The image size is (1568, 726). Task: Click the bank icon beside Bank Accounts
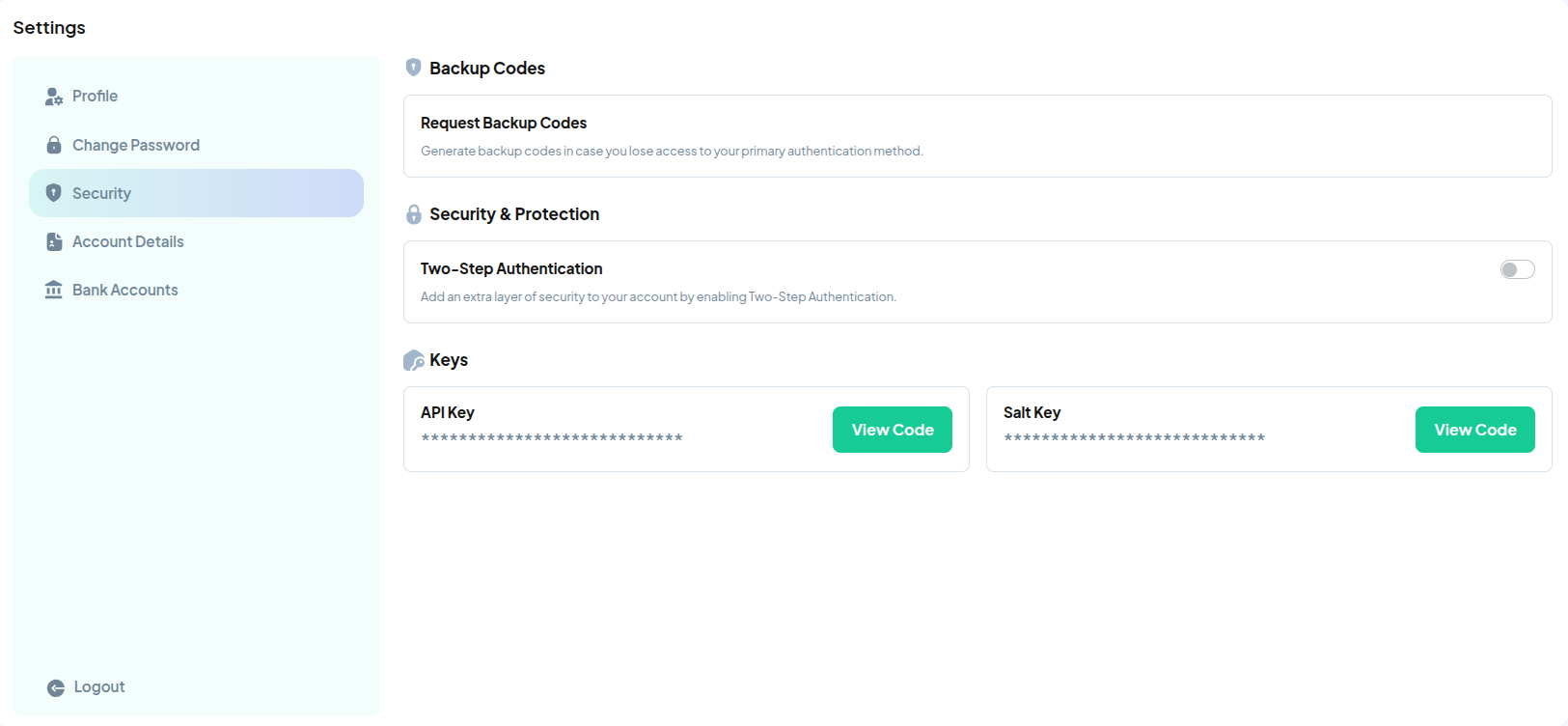pos(54,289)
